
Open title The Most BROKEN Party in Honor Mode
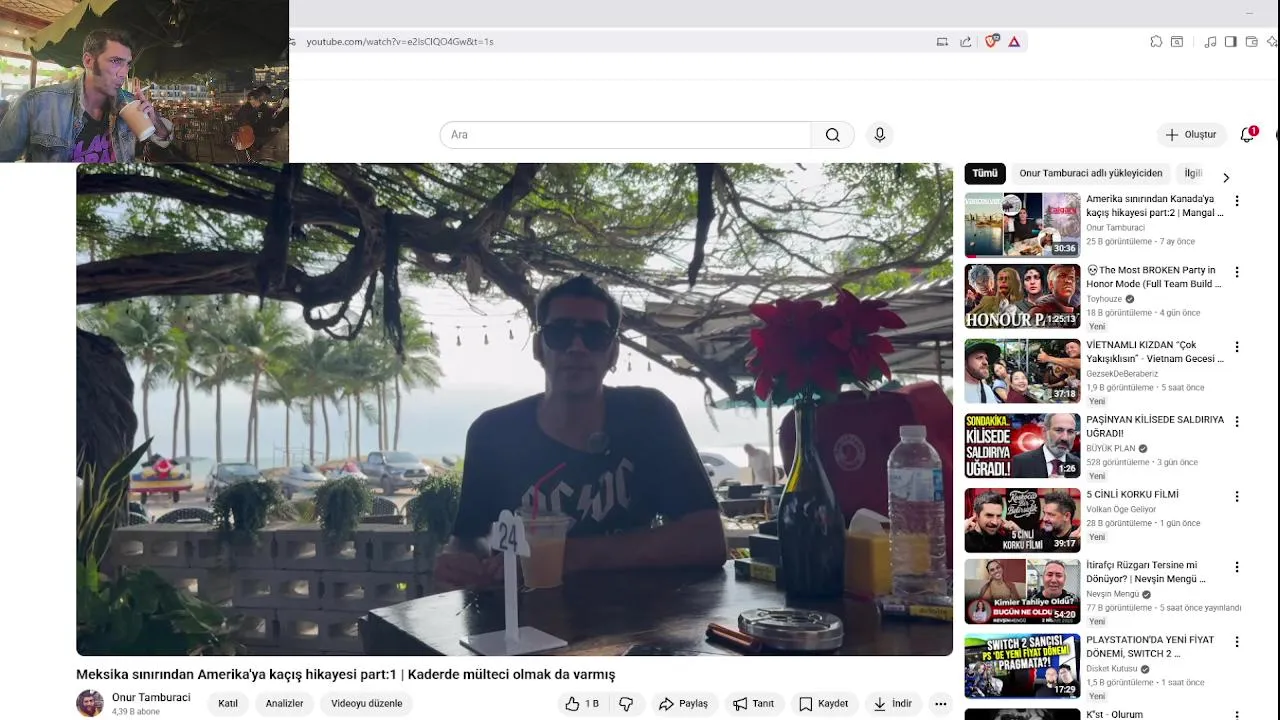click(x=1154, y=277)
